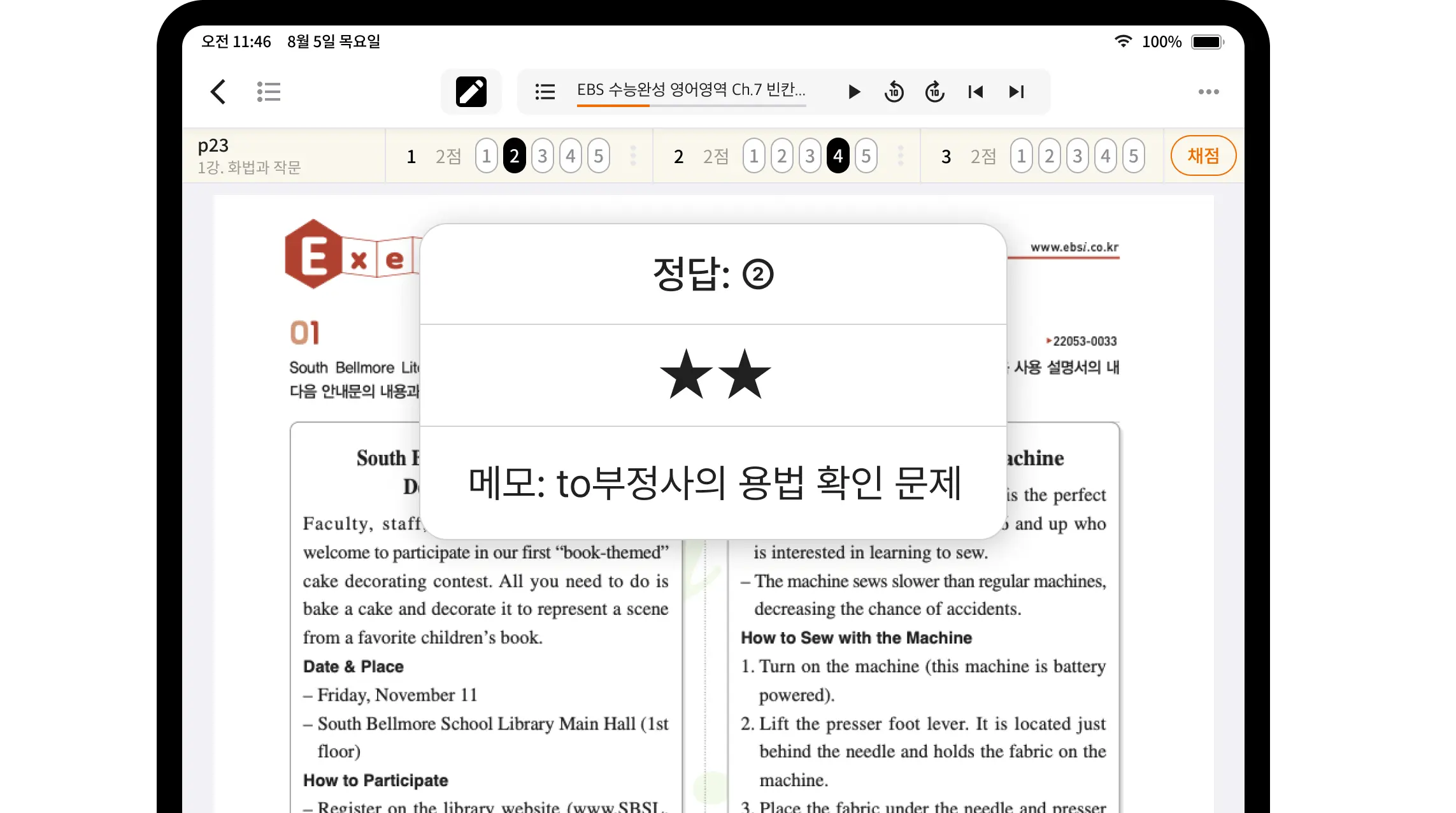Go back with the left chevron
Viewport: 1456px width, 813px height.
click(218, 92)
